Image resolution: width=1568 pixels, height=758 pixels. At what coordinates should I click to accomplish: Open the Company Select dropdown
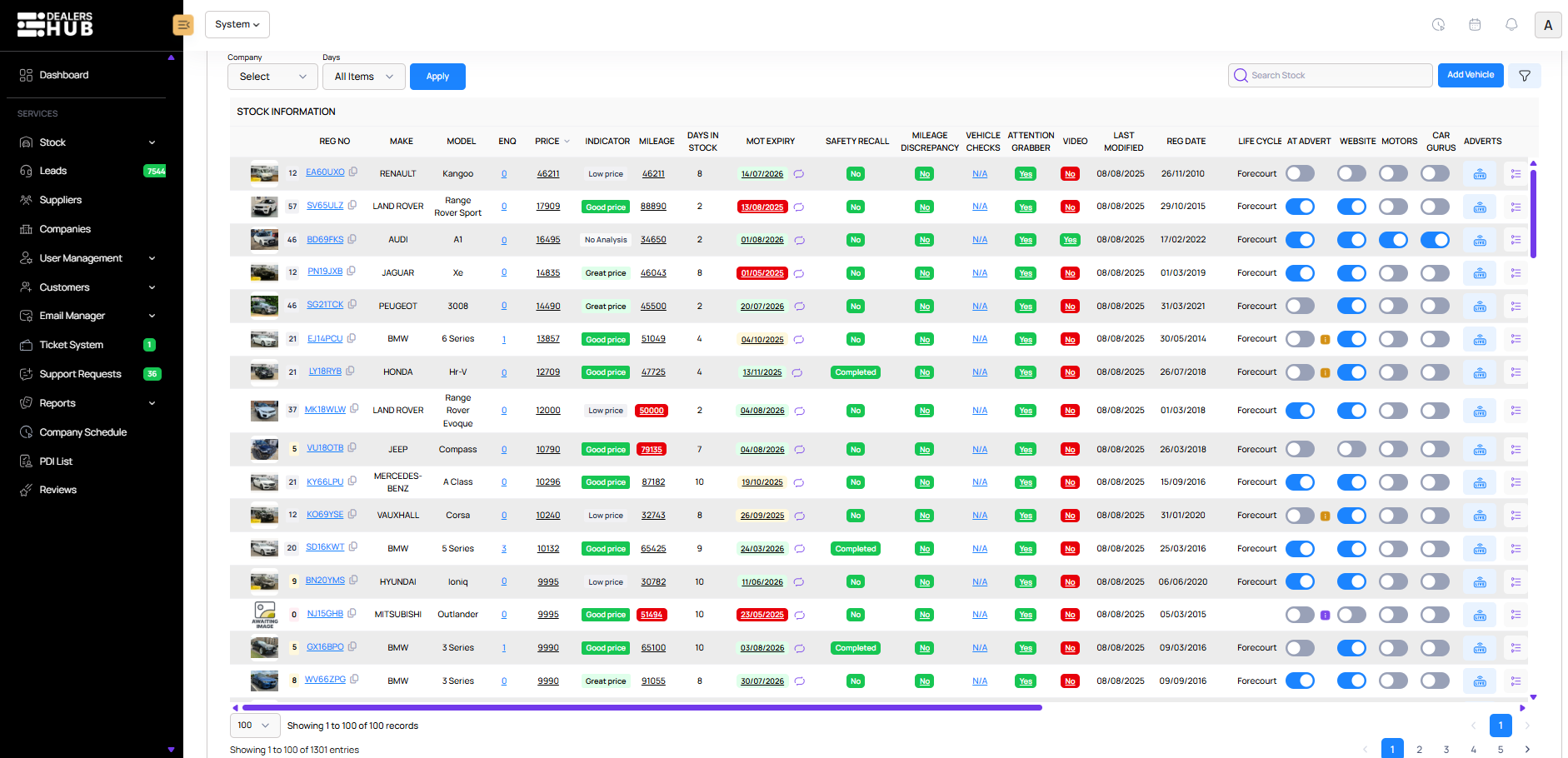[x=272, y=77]
